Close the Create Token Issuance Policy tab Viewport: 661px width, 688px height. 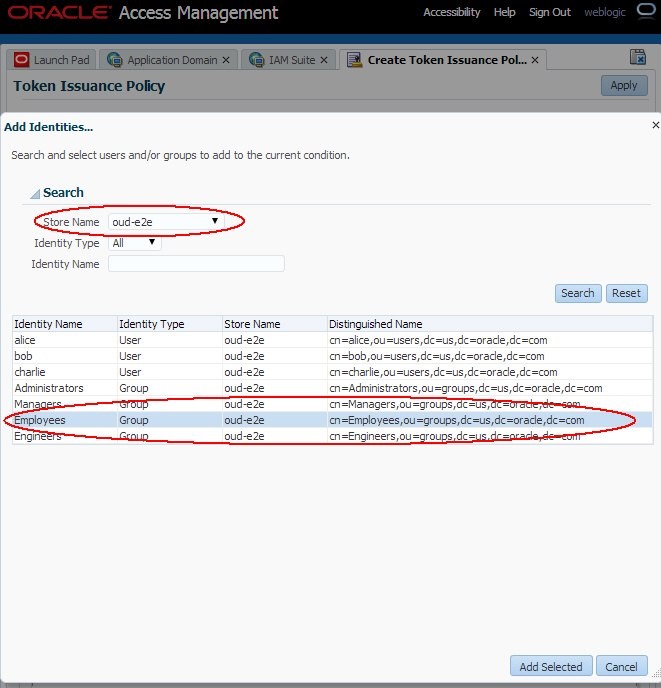pos(535,60)
